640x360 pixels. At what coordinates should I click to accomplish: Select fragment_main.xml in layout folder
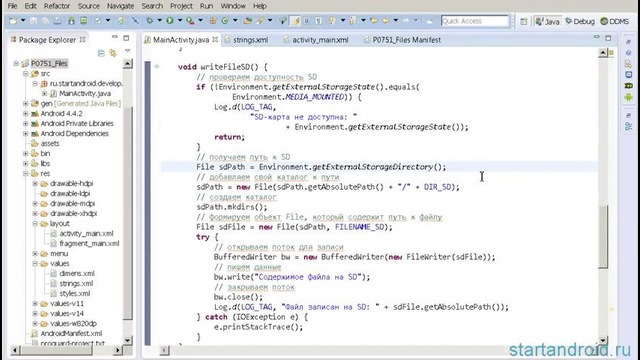tap(89, 244)
